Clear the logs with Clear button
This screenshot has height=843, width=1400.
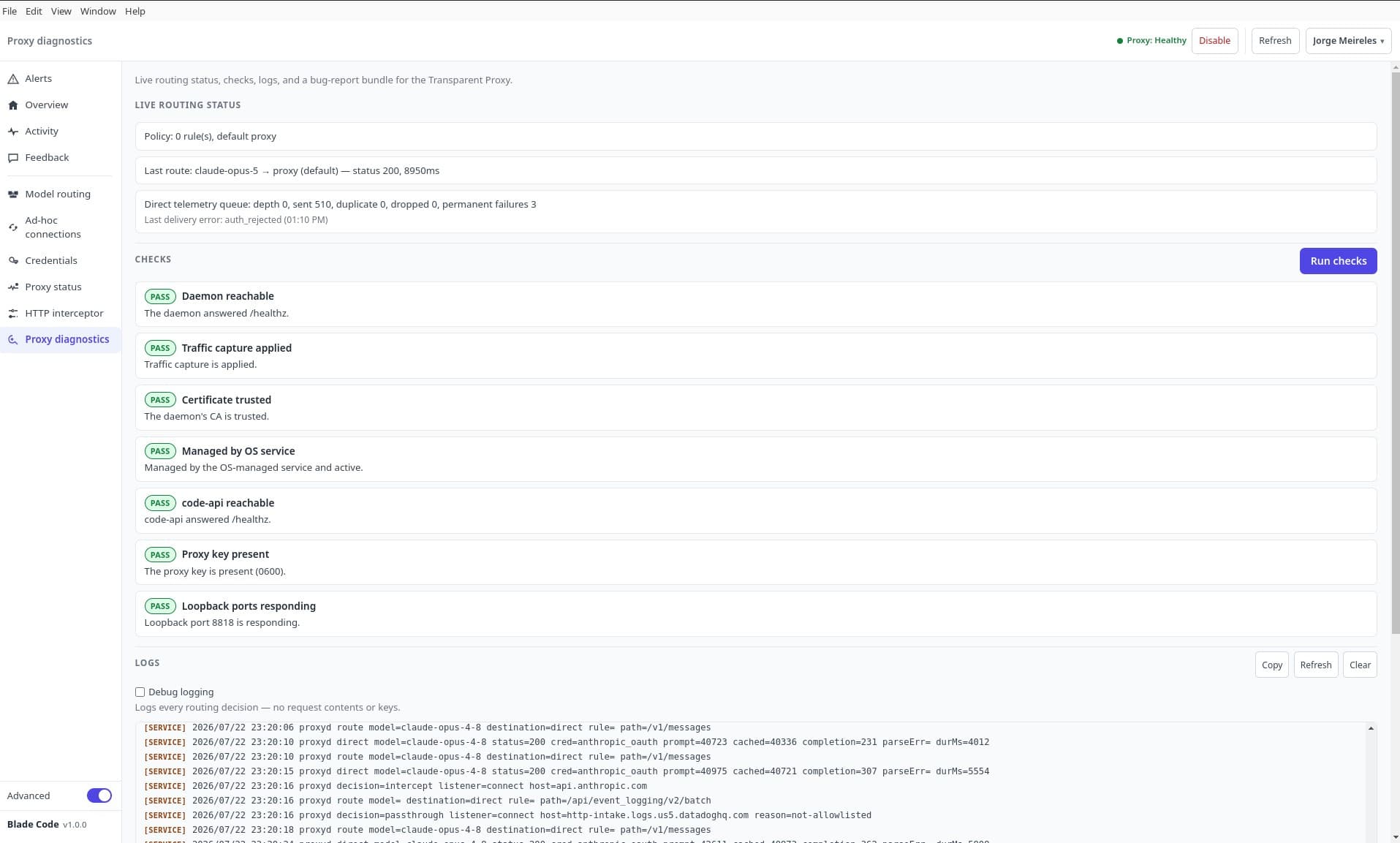click(x=1360, y=665)
